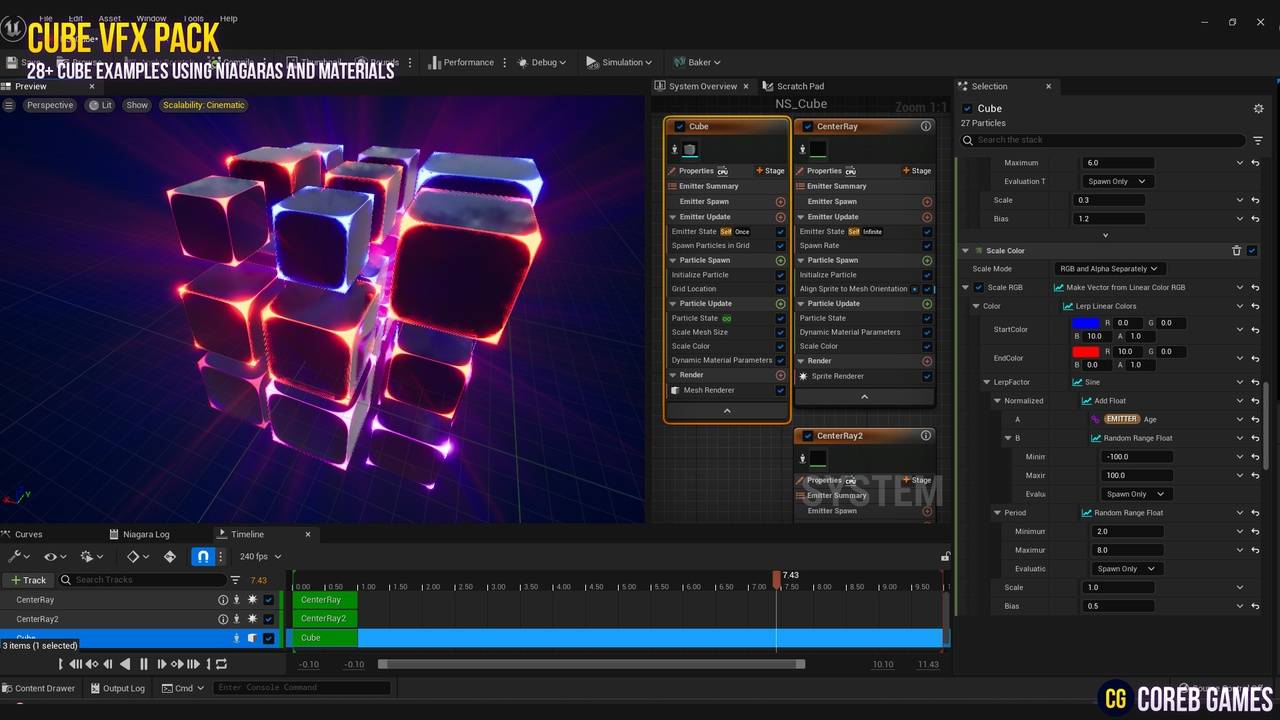The image size is (1280, 720).
Task: Open the Baker dropdown in toolbar
Action: pos(697,62)
